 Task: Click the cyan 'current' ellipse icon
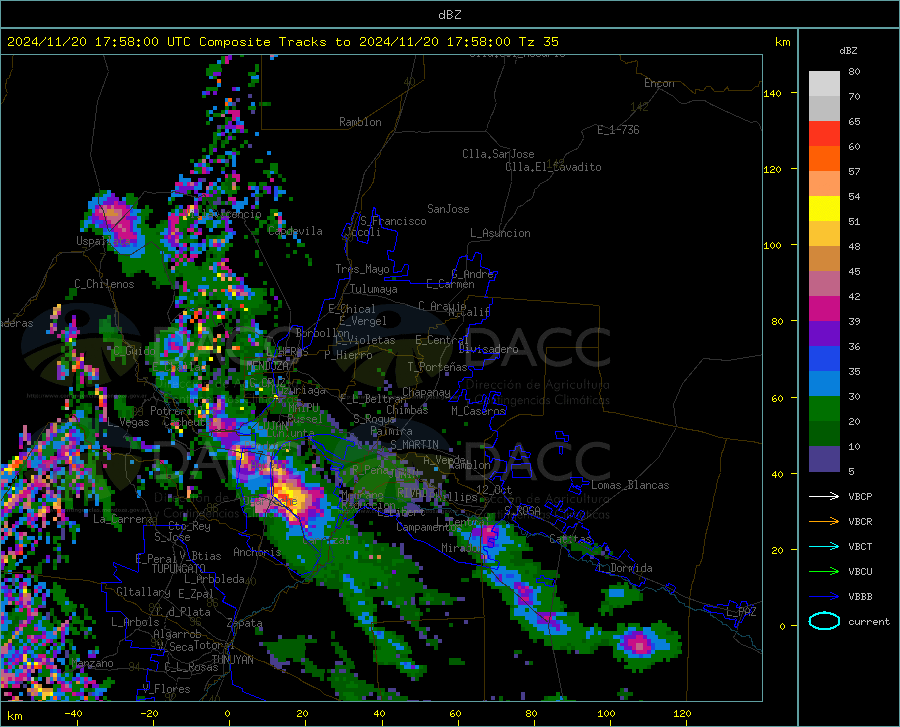click(x=824, y=621)
